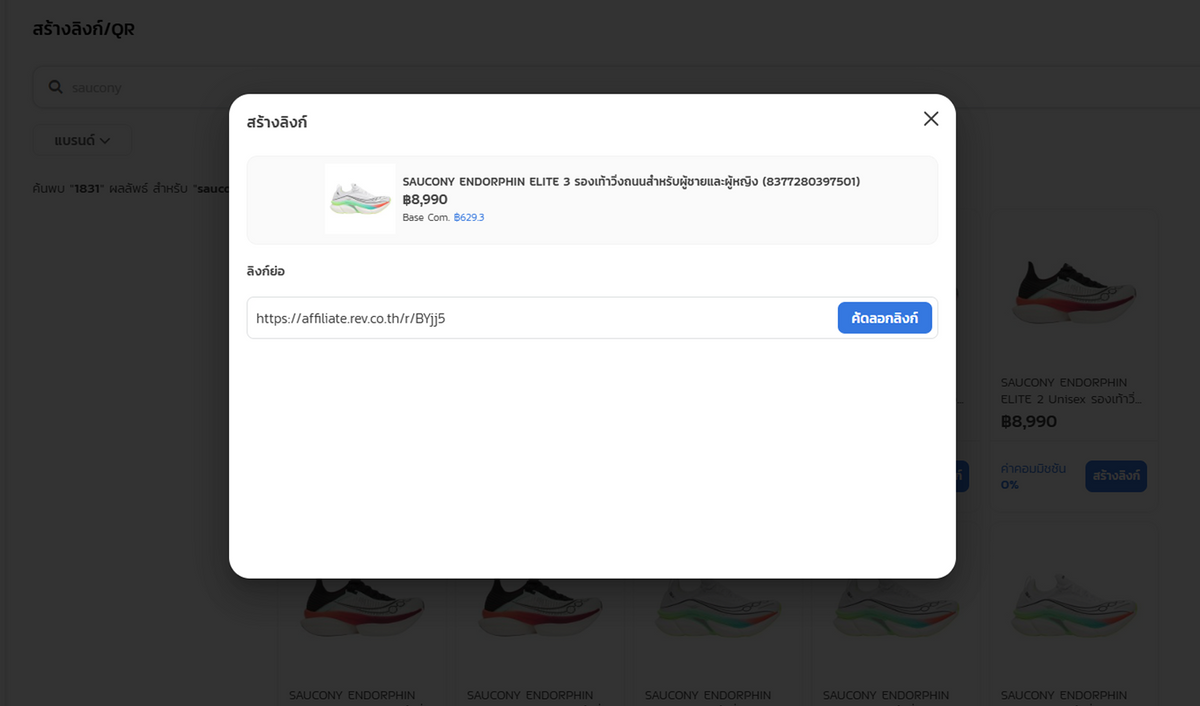Screen dimensions: 1200x706
Task: Expand the แบรนด์ brand filter dropdown
Action: (82, 141)
